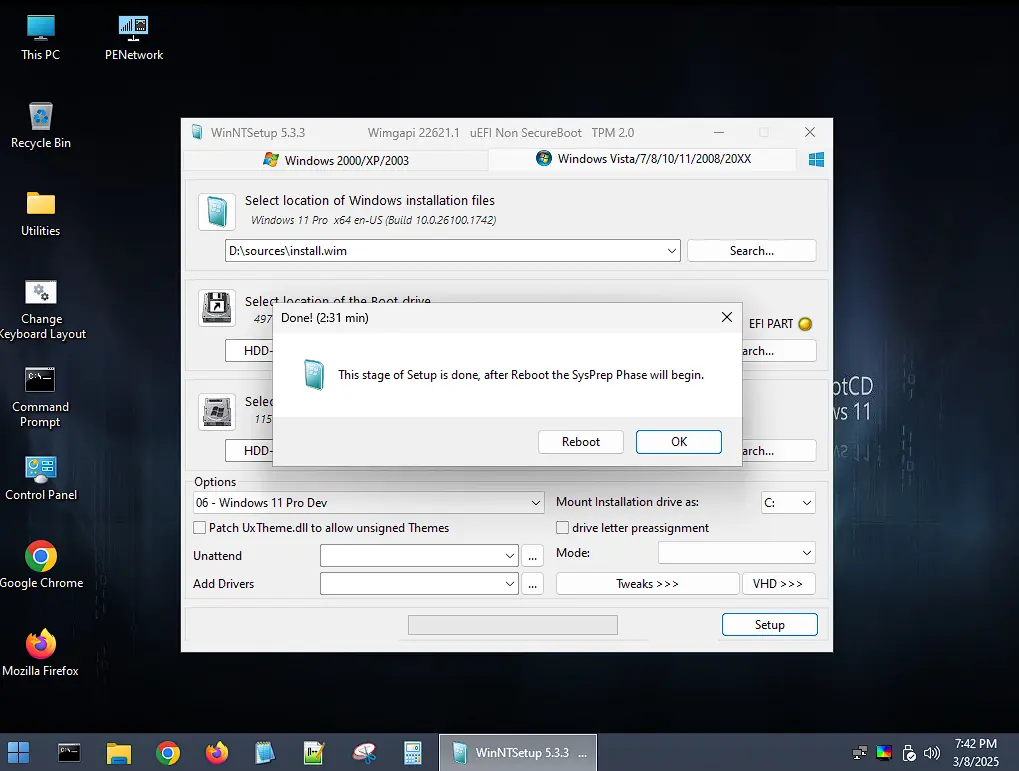Open File Explorer from the taskbar
The width and height of the screenshot is (1019, 771).
119,753
